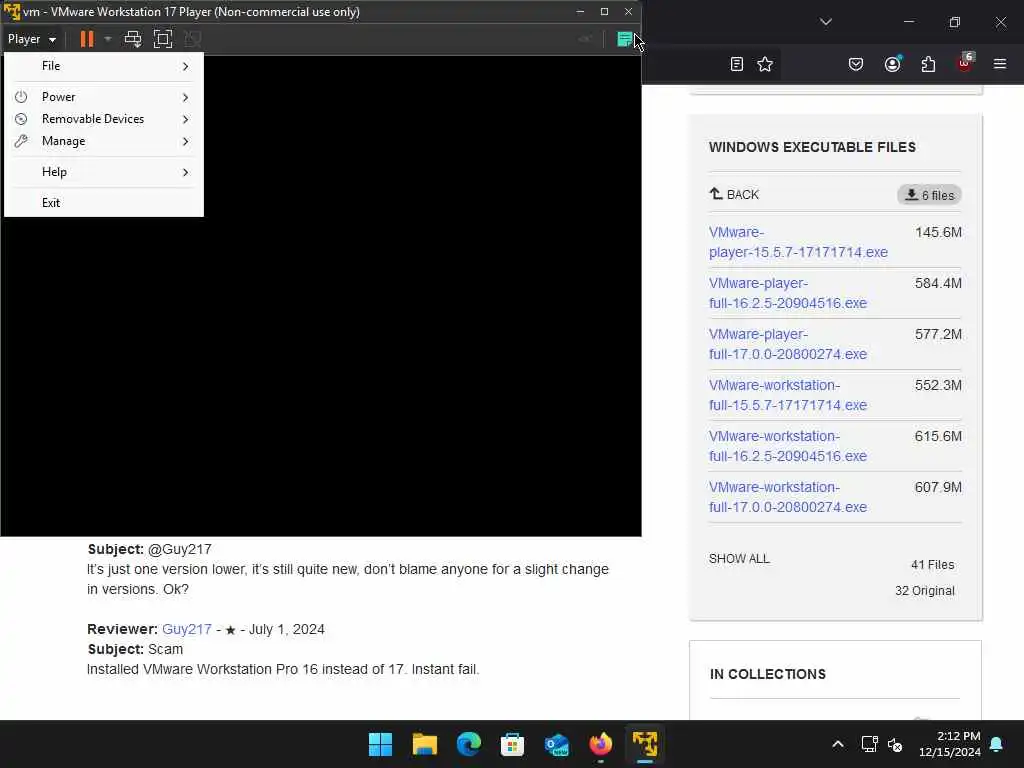Download VMware-player-full-16.2.5-20904516.exe
The height and width of the screenshot is (768, 1024).
[788, 293]
